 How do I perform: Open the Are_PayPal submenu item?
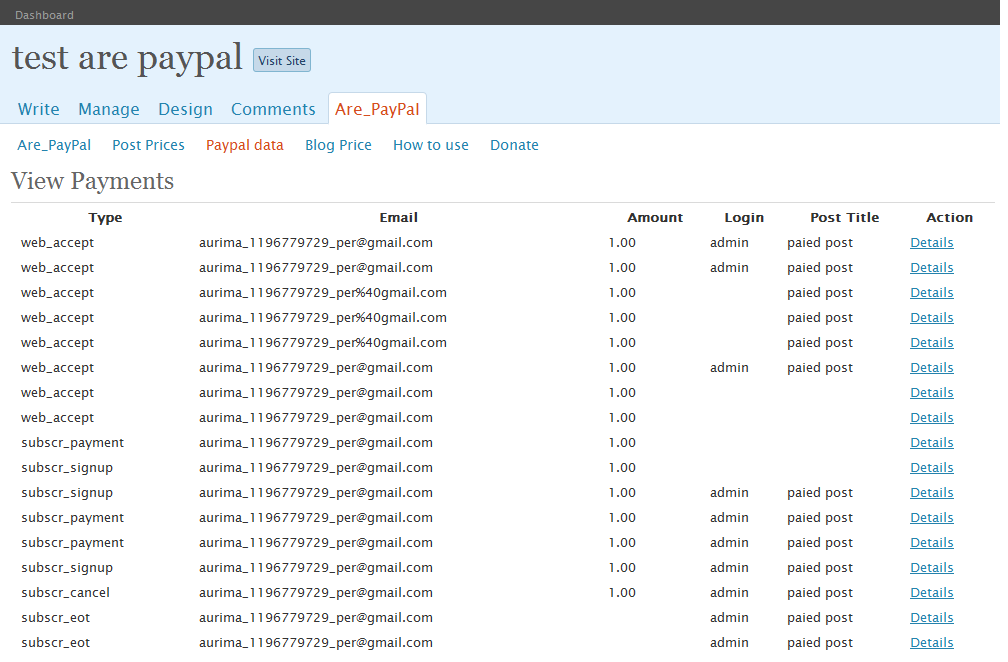[x=54, y=145]
